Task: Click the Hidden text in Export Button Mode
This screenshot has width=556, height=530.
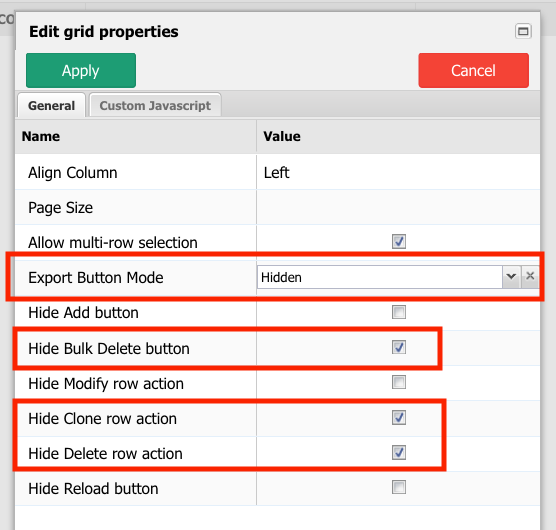Action: point(281,277)
